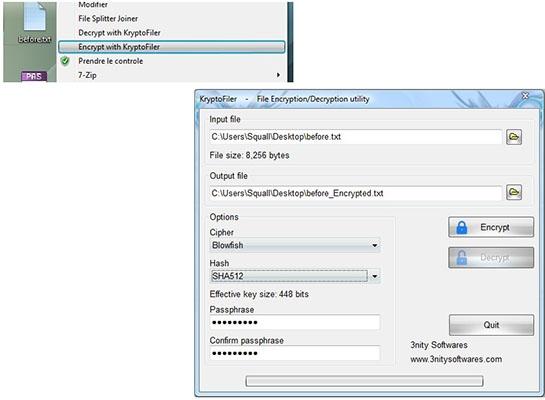Click the progress bar at the bottom

(x=364, y=381)
